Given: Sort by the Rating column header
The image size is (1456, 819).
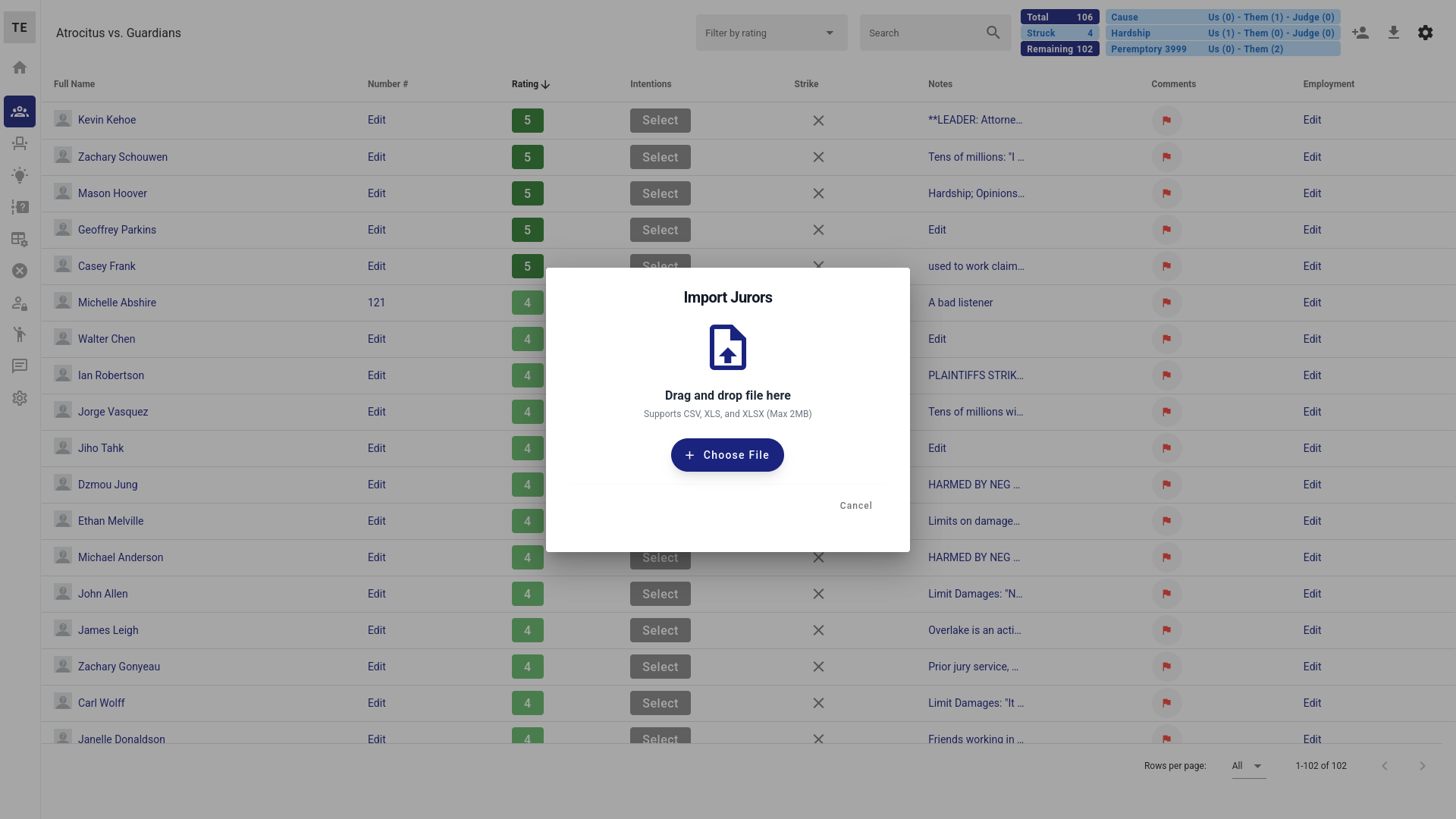Looking at the screenshot, I should pyautogui.click(x=530, y=84).
